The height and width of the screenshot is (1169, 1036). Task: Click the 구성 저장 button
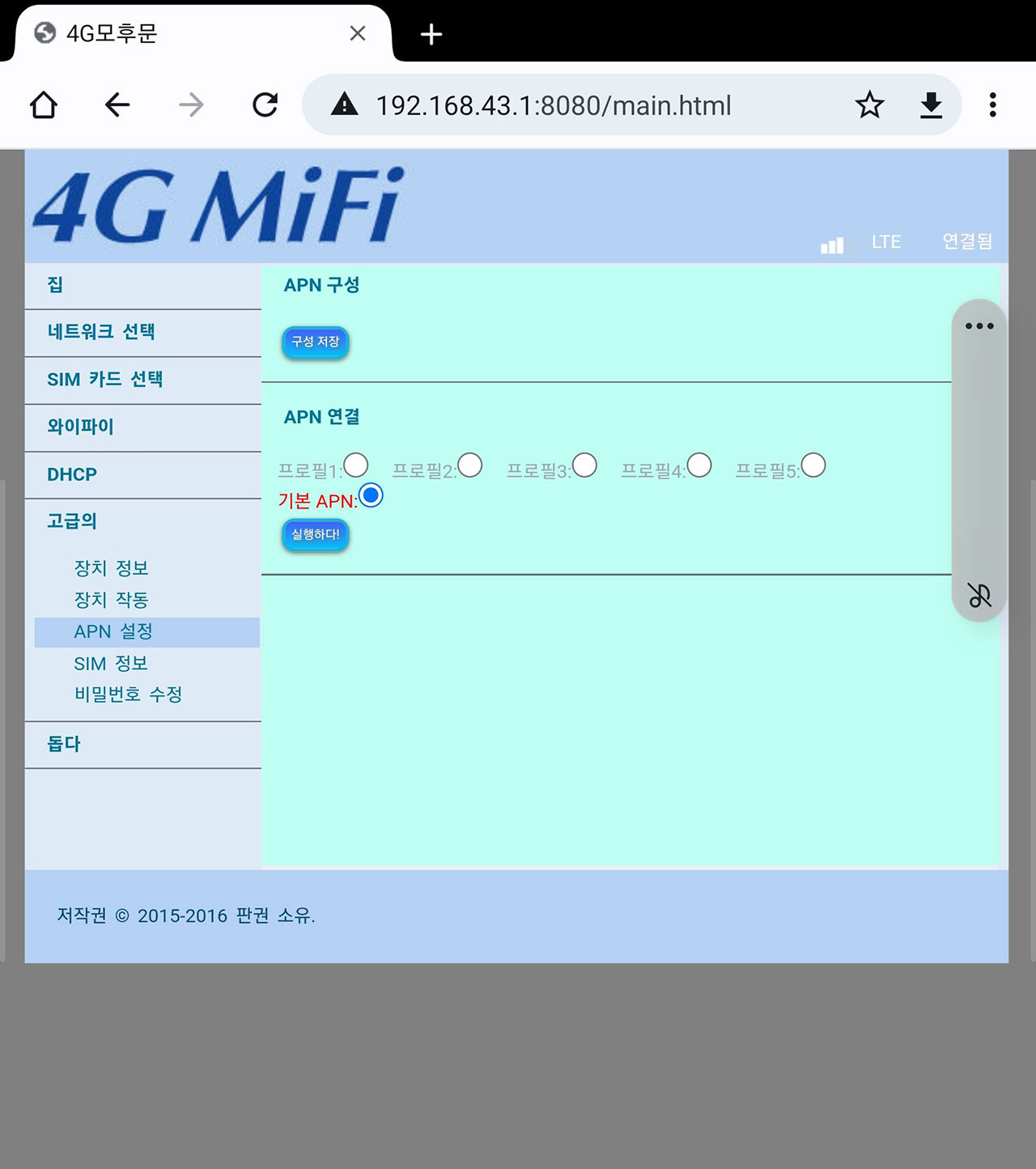point(316,342)
